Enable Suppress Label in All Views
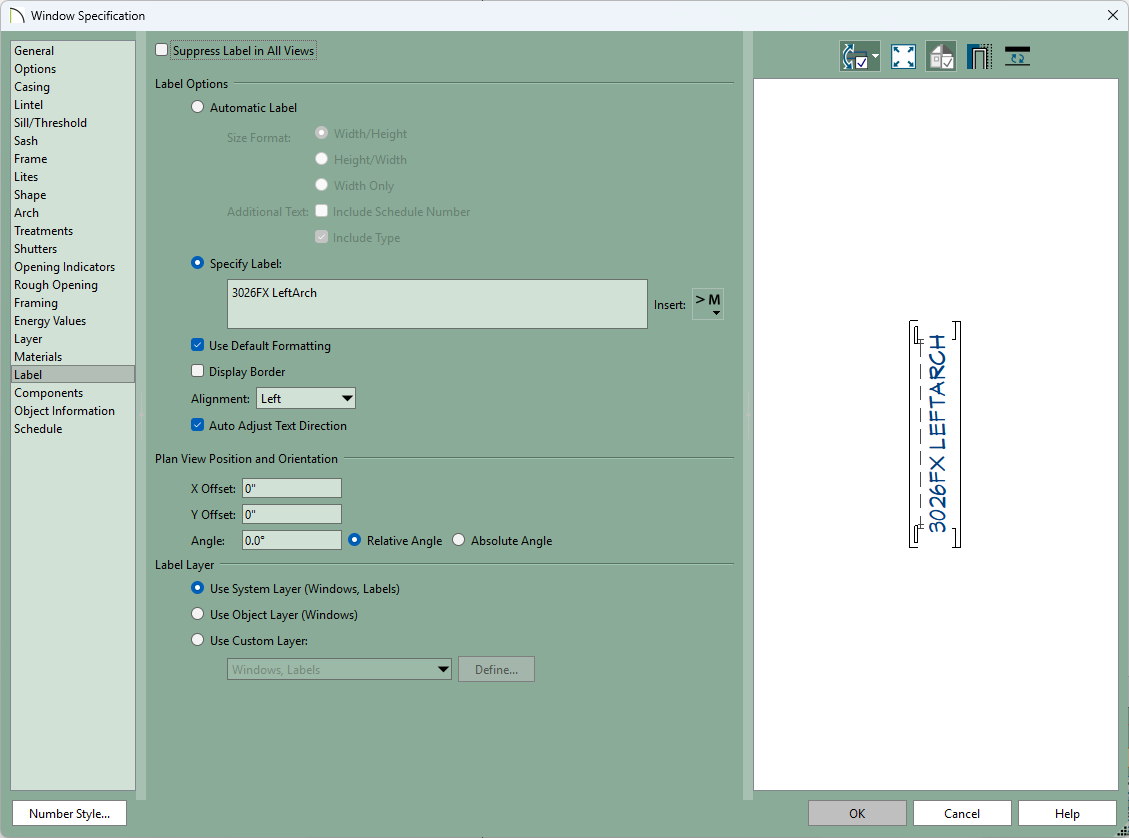This screenshot has width=1129, height=838. click(163, 50)
